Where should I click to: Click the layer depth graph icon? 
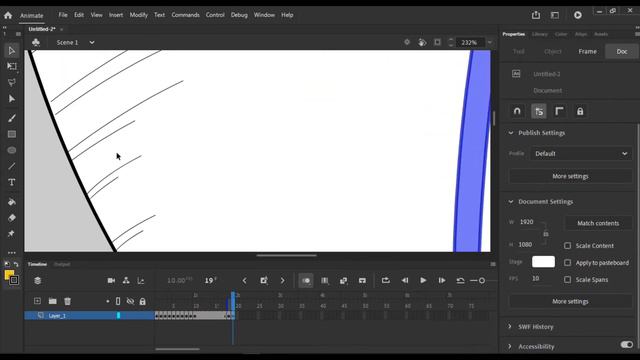pos(141,280)
